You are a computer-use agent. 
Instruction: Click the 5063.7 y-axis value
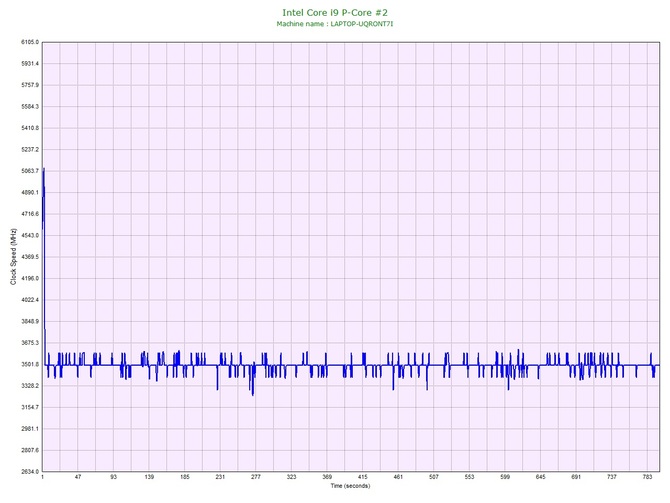(x=30, y=171)
